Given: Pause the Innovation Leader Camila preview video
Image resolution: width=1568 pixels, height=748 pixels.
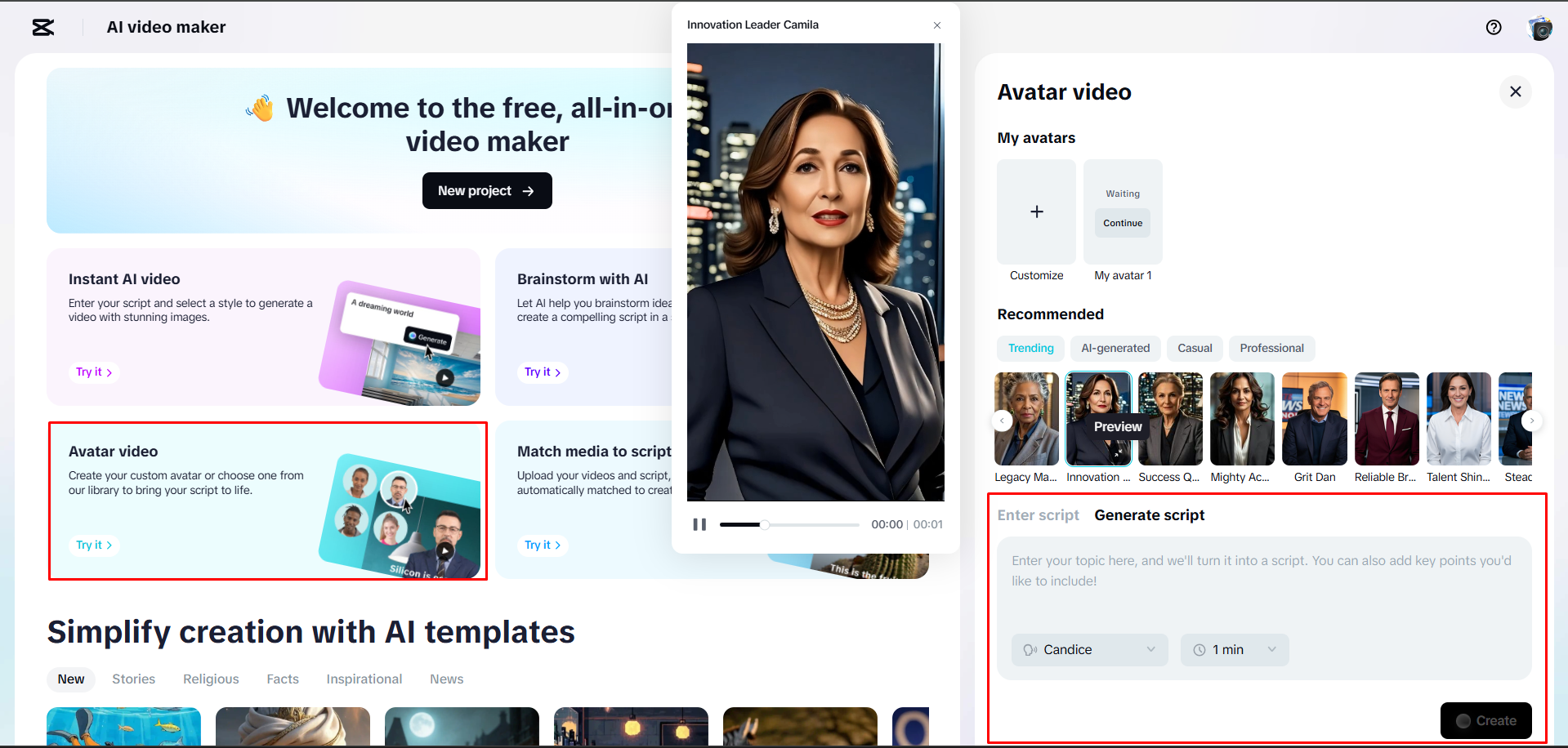Looking at the screenshot, I should (x=699, y=524).
